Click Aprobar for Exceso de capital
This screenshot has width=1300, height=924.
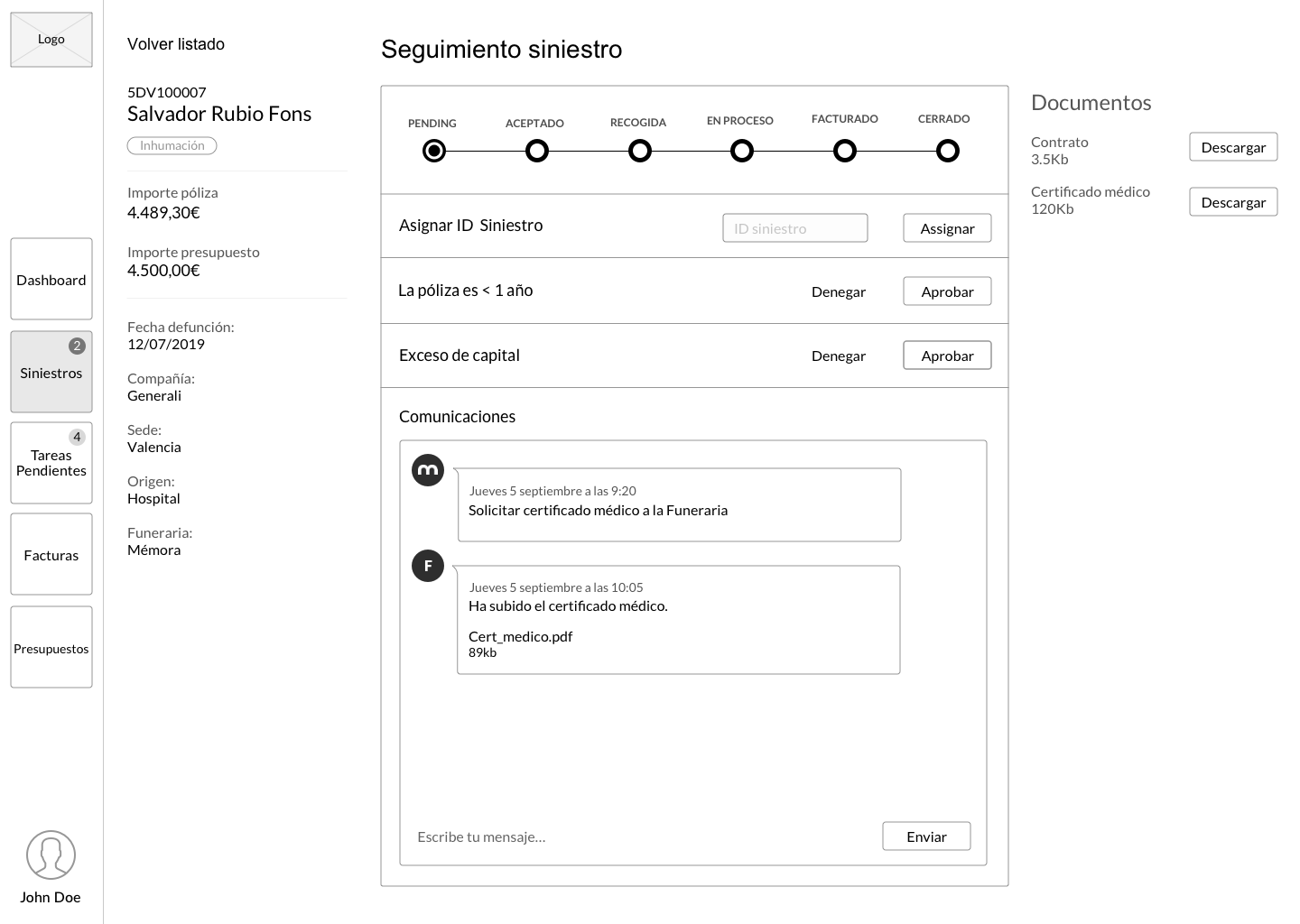(947, 356)
